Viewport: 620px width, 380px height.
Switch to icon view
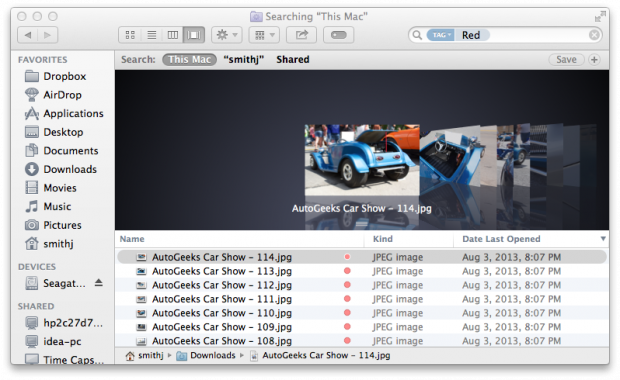tap(130, 35)
